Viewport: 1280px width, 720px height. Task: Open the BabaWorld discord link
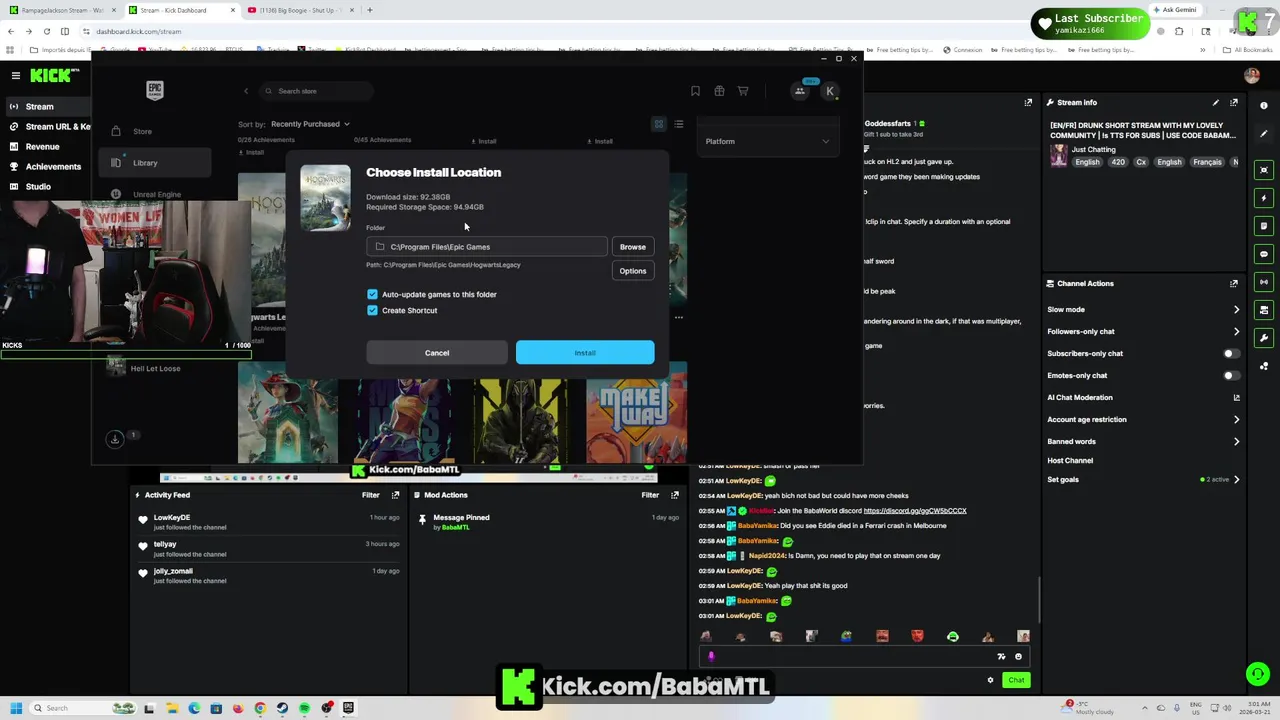pyautogui.click(x=915, y=511)
